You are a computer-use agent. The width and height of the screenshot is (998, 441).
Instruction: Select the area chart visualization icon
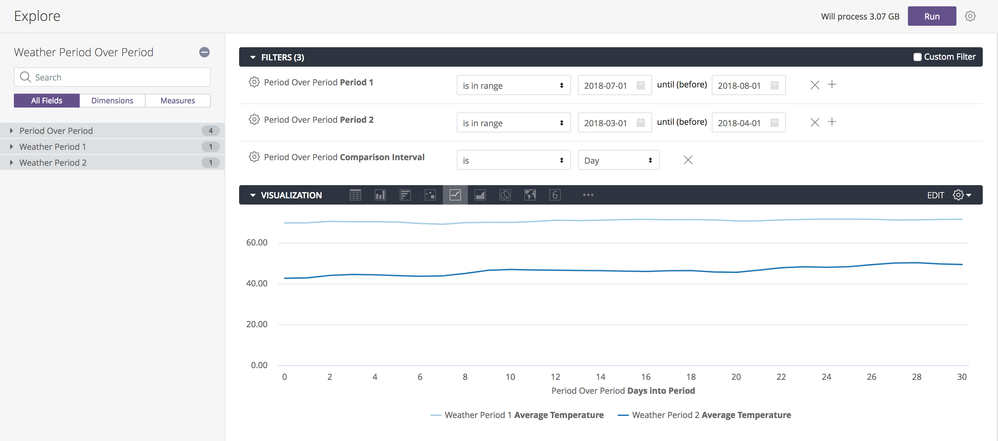480,195
